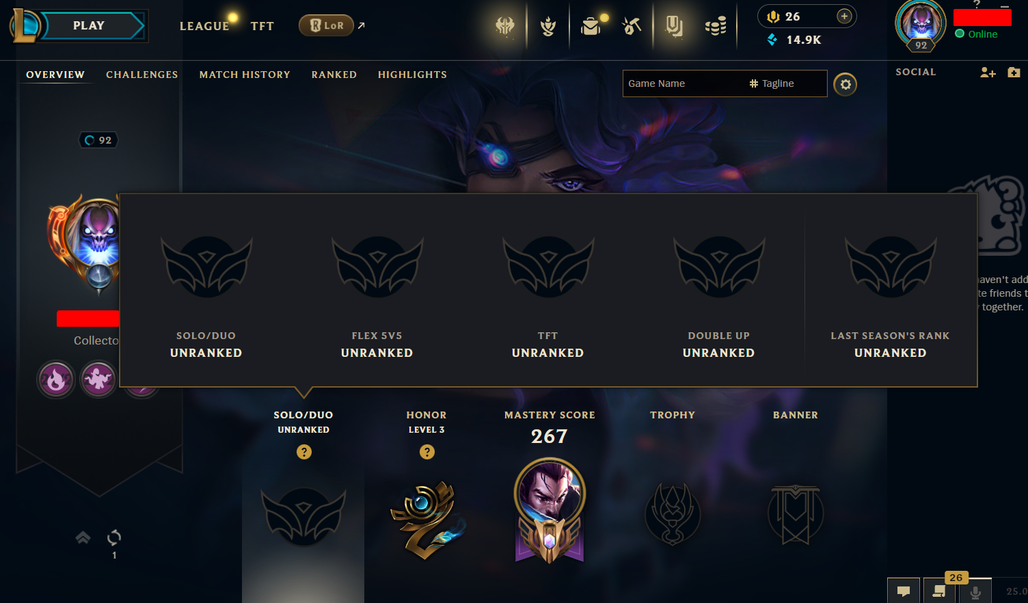Click Solo/Duo question mark help icon
The width and height of the screenshot is (1028, 603).
(x=304, y=452)
